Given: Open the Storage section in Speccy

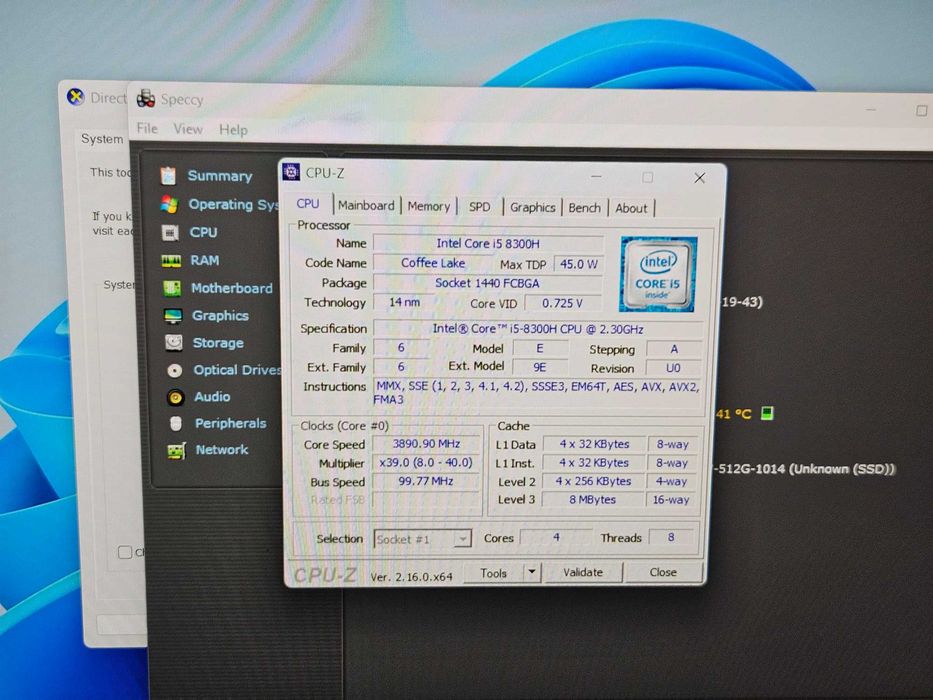Looking at the screenshot, I should coord(218,343).
